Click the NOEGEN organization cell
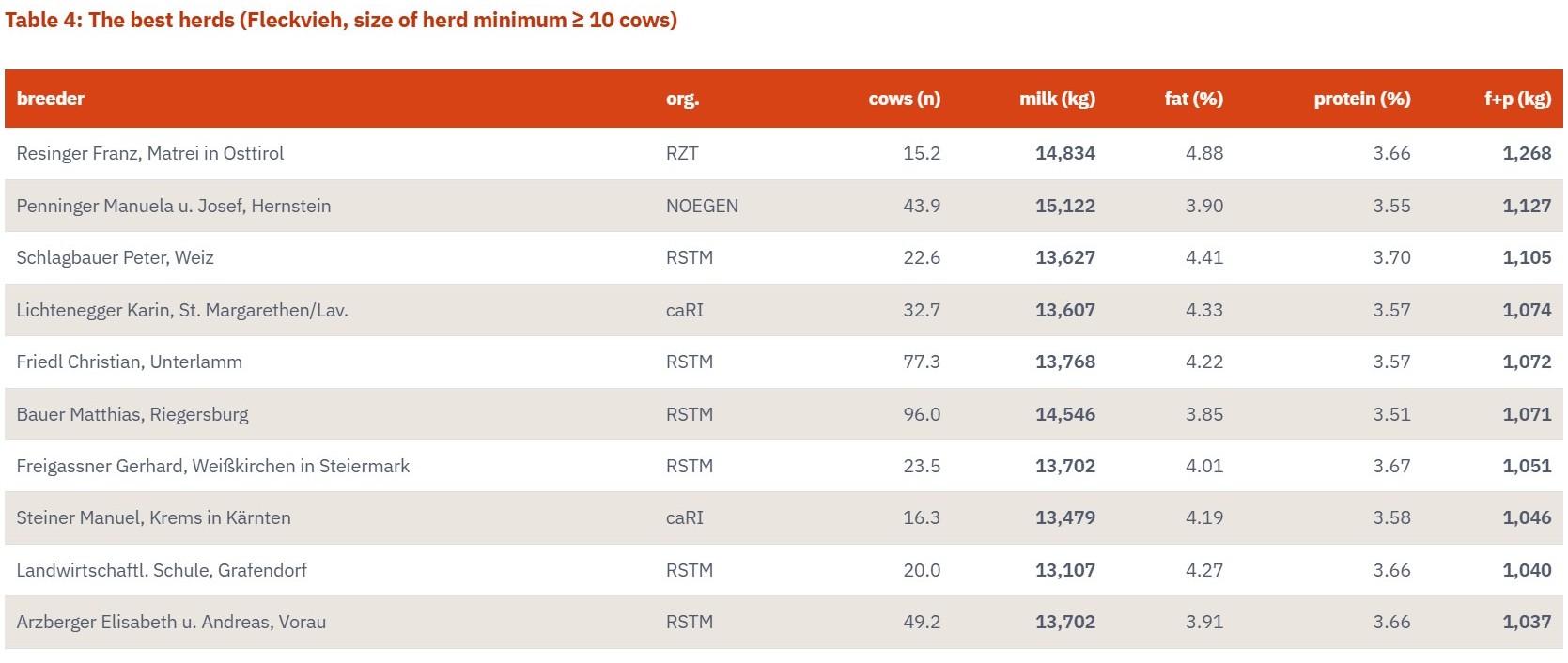1568x663 pixels. [x=702, y=206]
